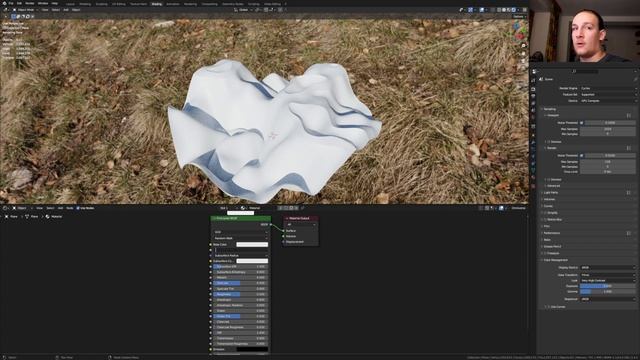Screen dimensions: 640x360
Task: Click the Render Time Limit field
Action: coord(608,172)
